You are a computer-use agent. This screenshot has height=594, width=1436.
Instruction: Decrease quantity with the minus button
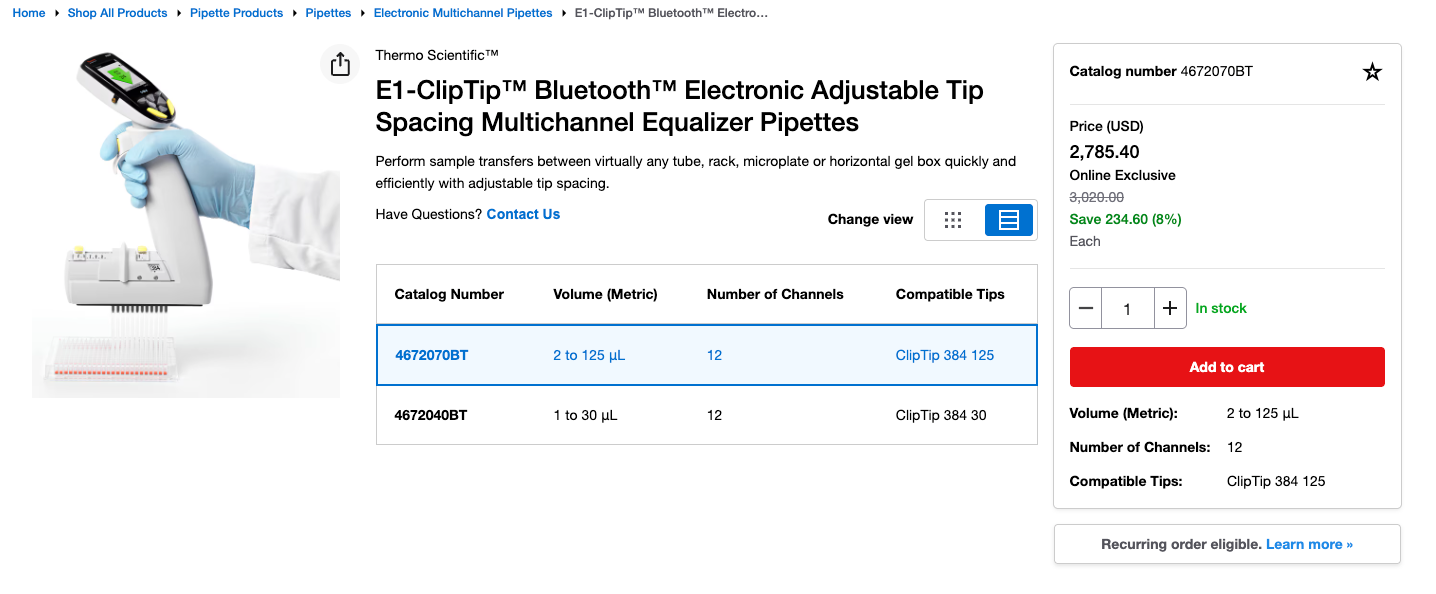pos(1086,308)
